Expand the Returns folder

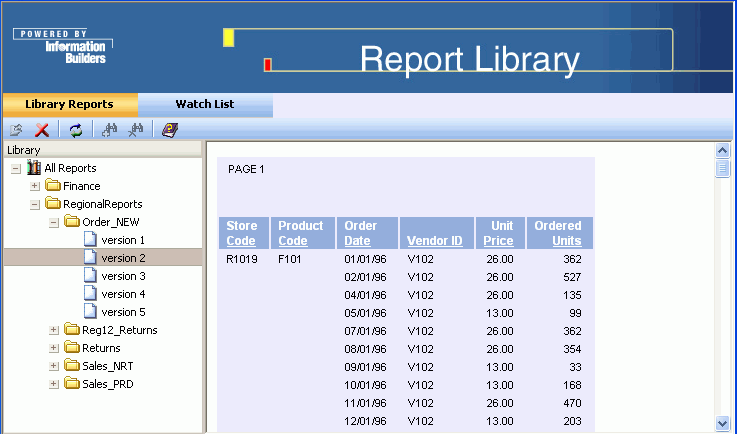coord(54,348)
